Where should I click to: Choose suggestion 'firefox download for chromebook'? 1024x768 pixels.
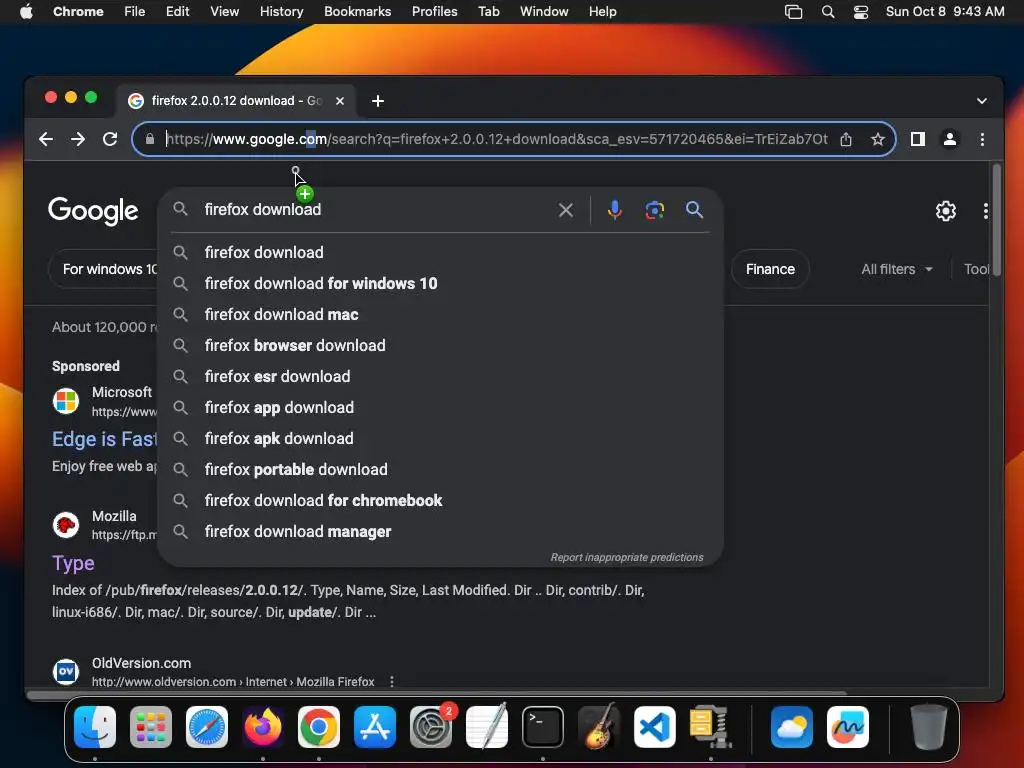440,501
